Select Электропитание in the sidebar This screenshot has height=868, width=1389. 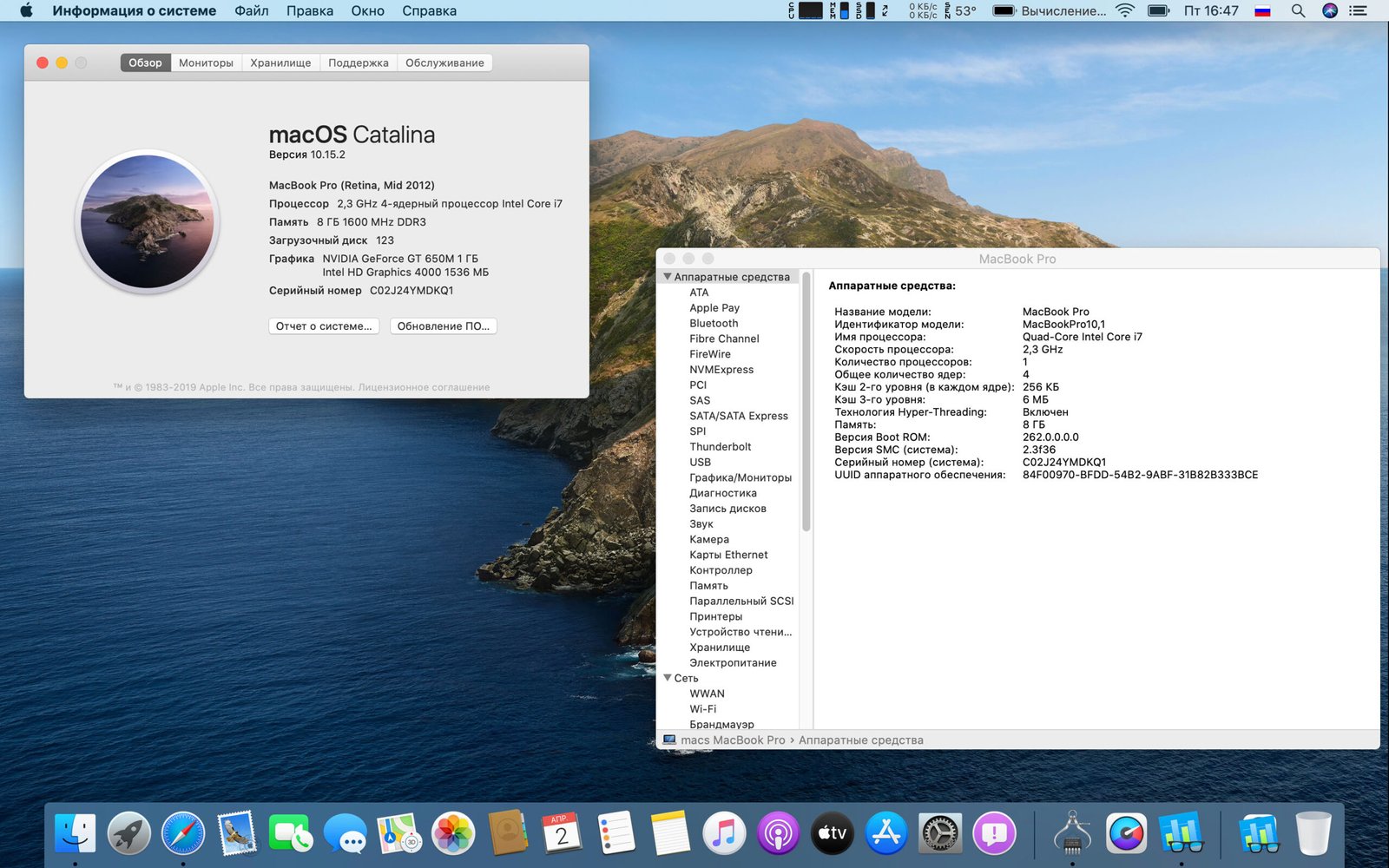(733, 663)
